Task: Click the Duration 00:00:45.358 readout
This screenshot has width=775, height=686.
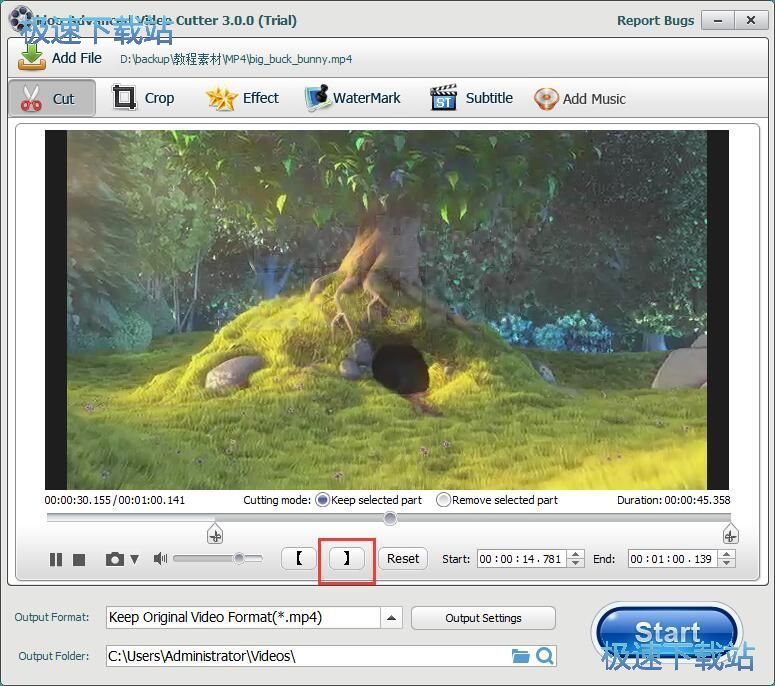Action: coord(674,500)
